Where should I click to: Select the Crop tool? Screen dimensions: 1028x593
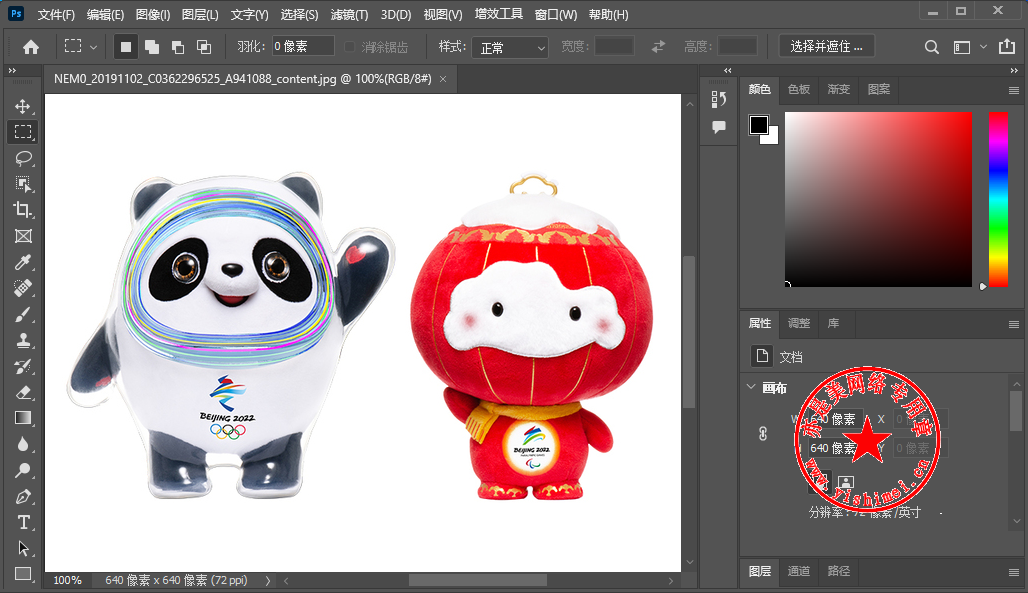coord(23,210)
